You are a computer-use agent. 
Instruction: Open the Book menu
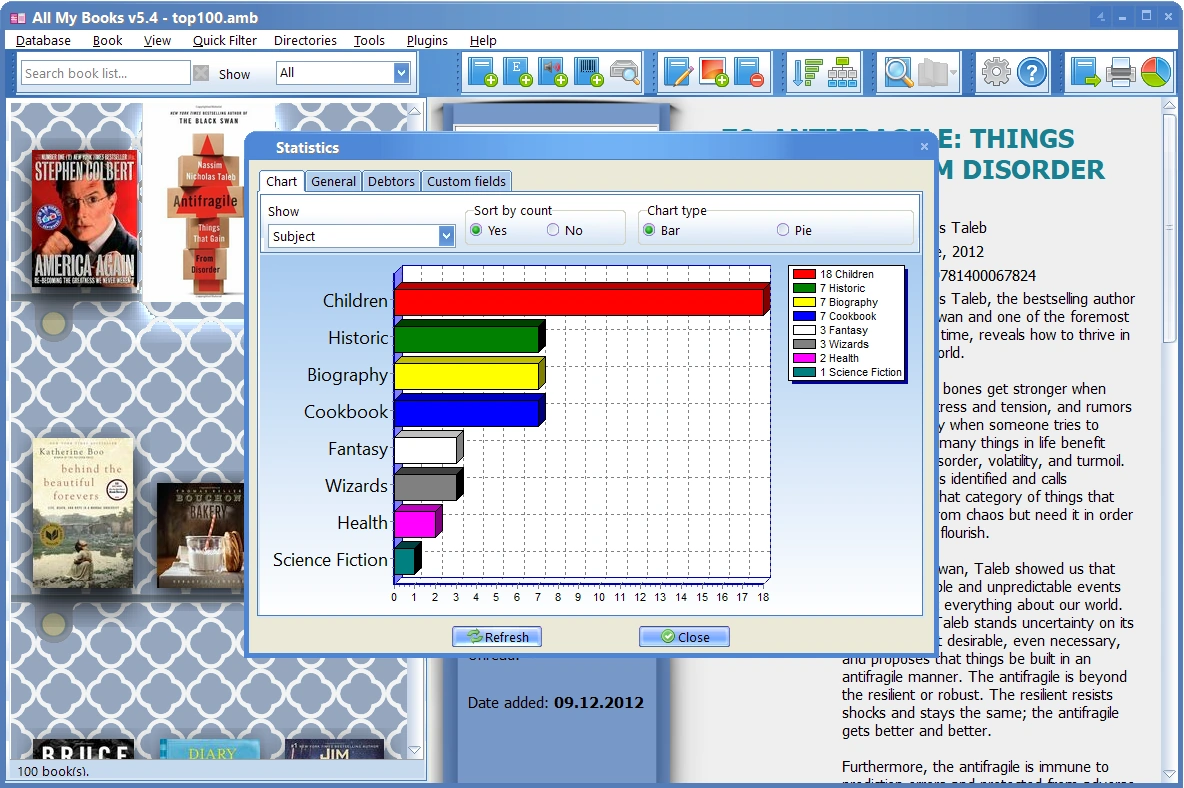coord(107,41)
